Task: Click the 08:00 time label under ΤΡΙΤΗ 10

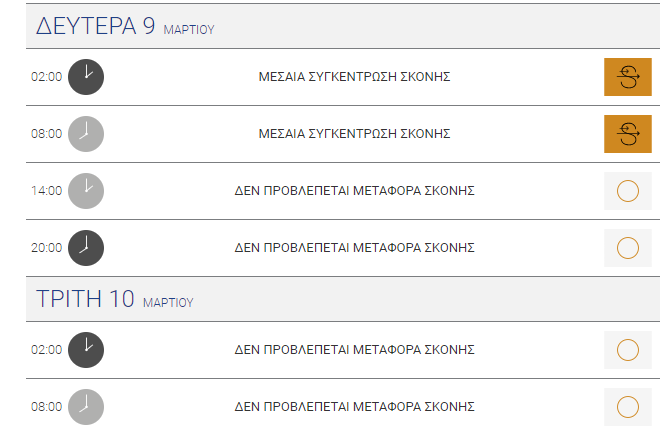Action: (x=46, y=407)
